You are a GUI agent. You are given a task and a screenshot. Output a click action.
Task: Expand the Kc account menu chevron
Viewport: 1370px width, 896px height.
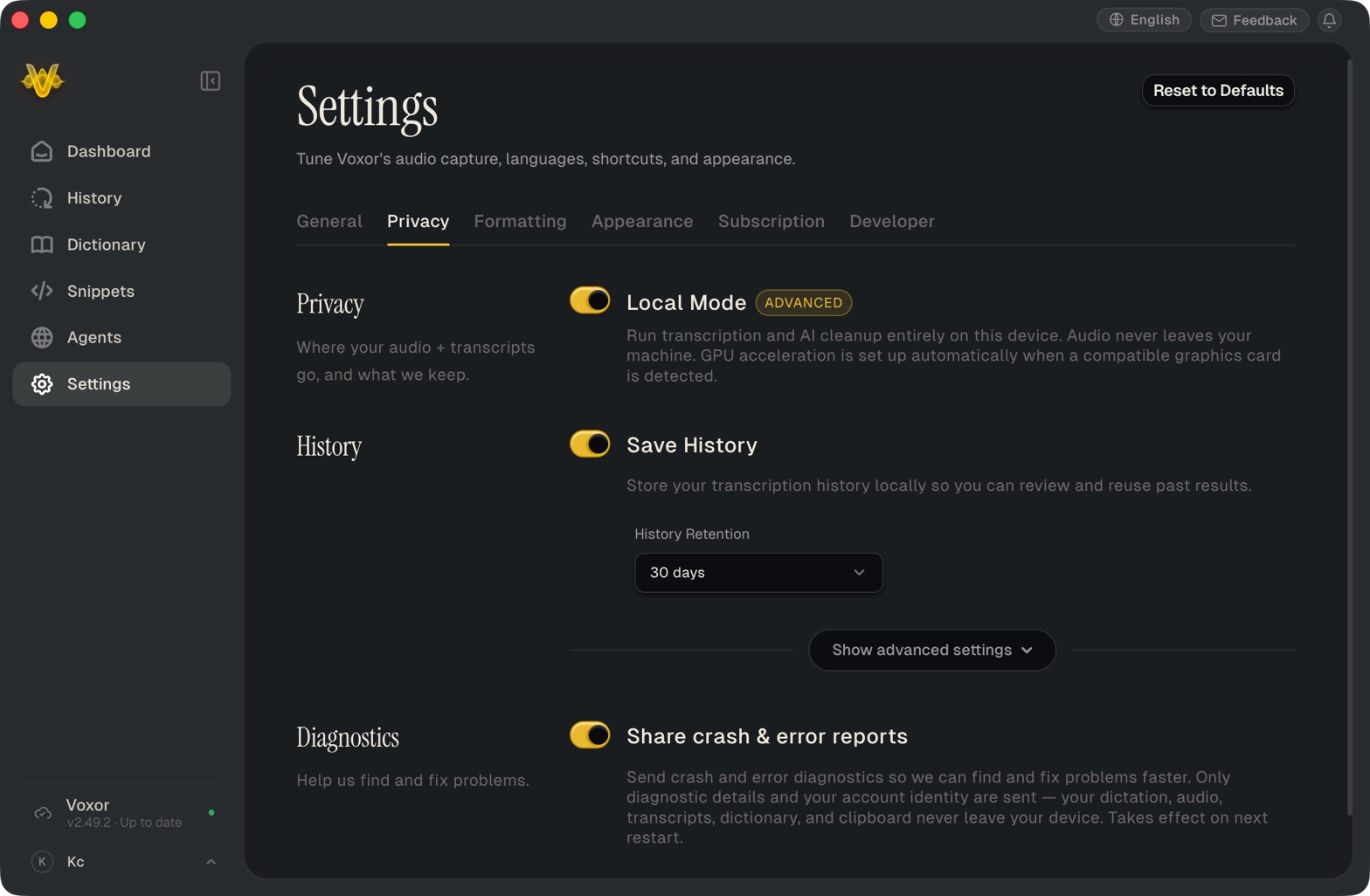pyautogui.click(x=211, y=862)
